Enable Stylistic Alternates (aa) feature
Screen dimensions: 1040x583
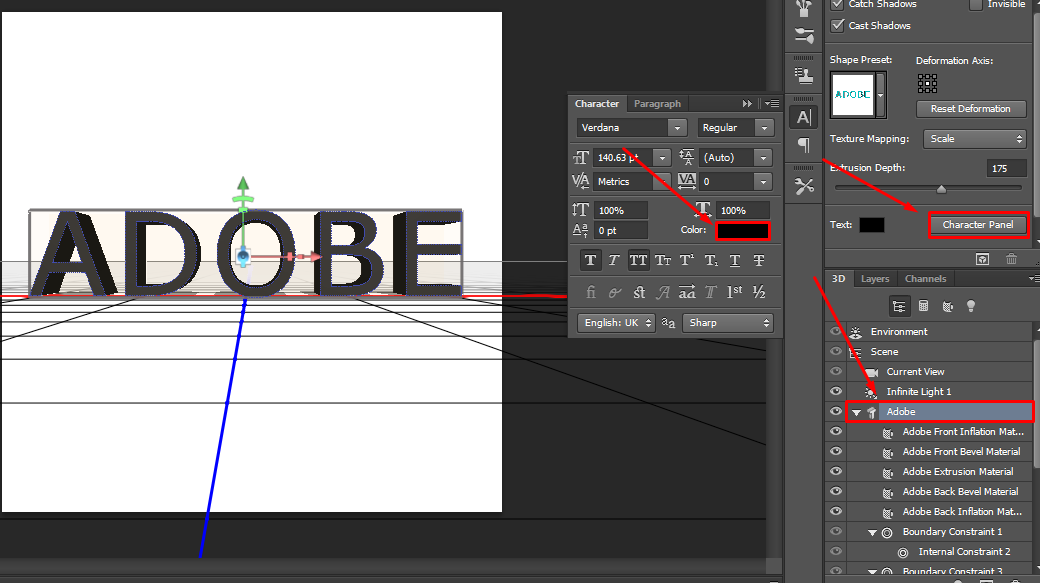tap(686, 292)
